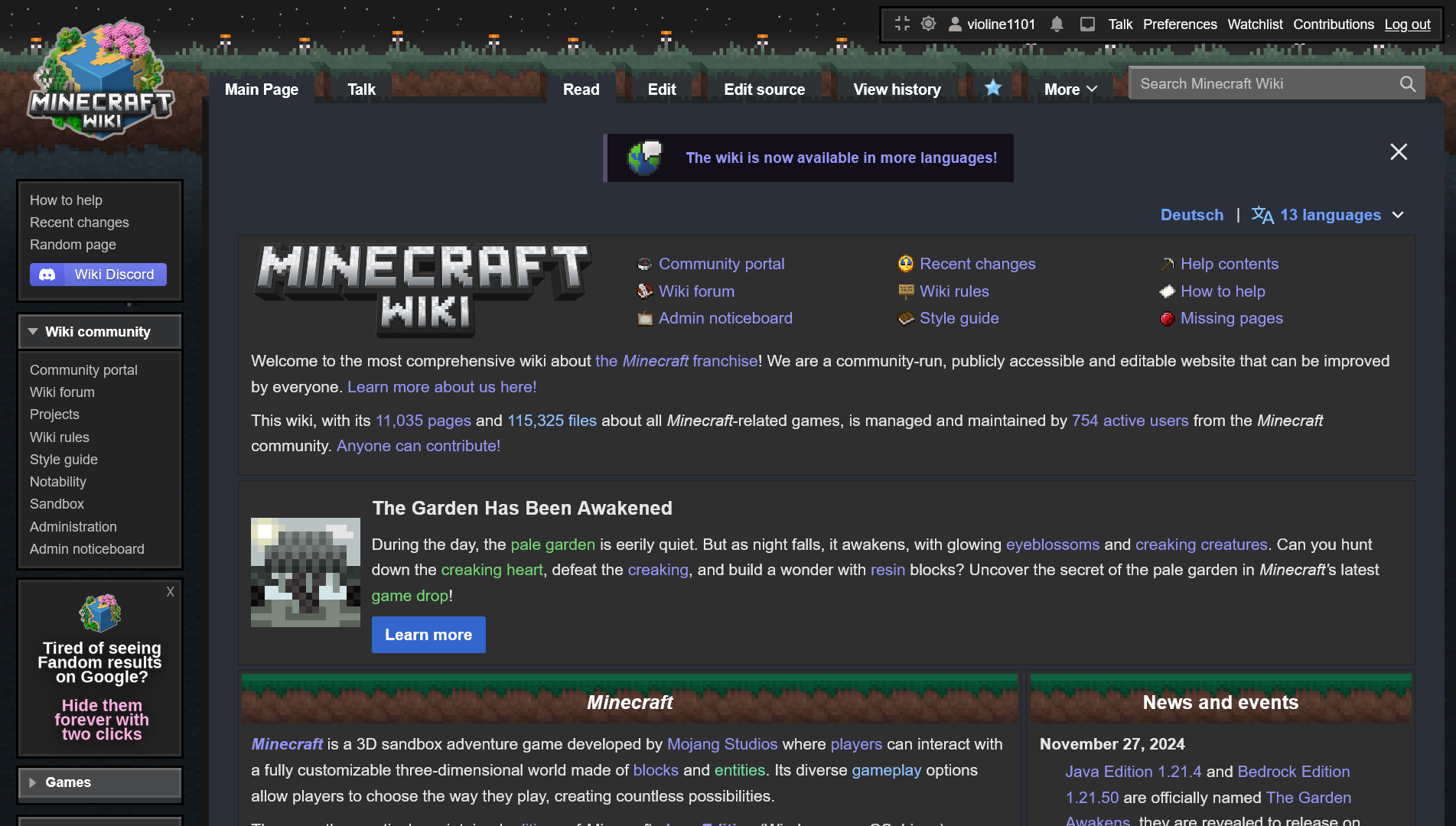Open Preferences in the user bar
The image size is (1456, 826).
pyautogui.click(x=1180, y=24)
